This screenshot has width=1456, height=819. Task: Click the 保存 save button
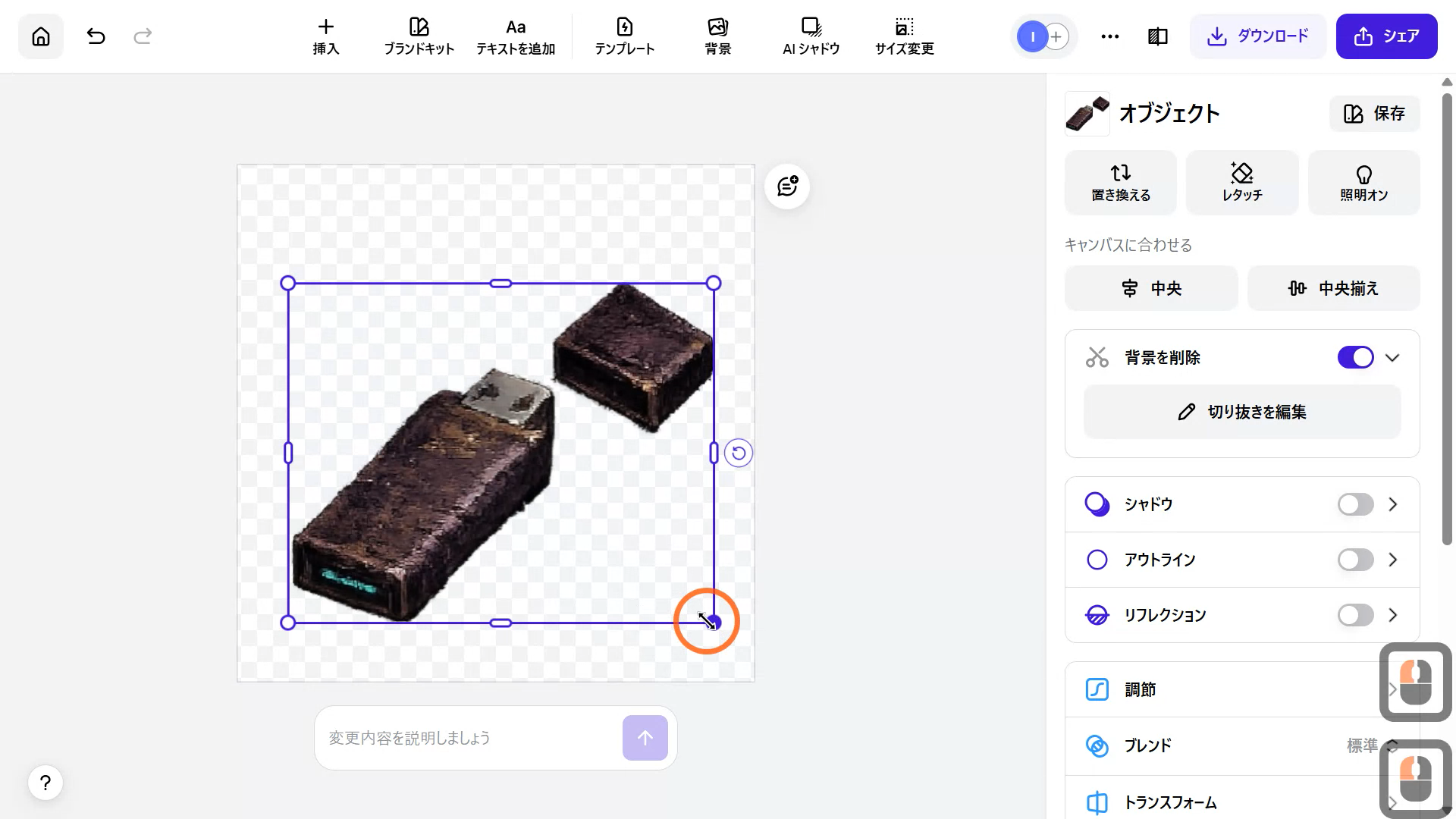coord(1374,114)
